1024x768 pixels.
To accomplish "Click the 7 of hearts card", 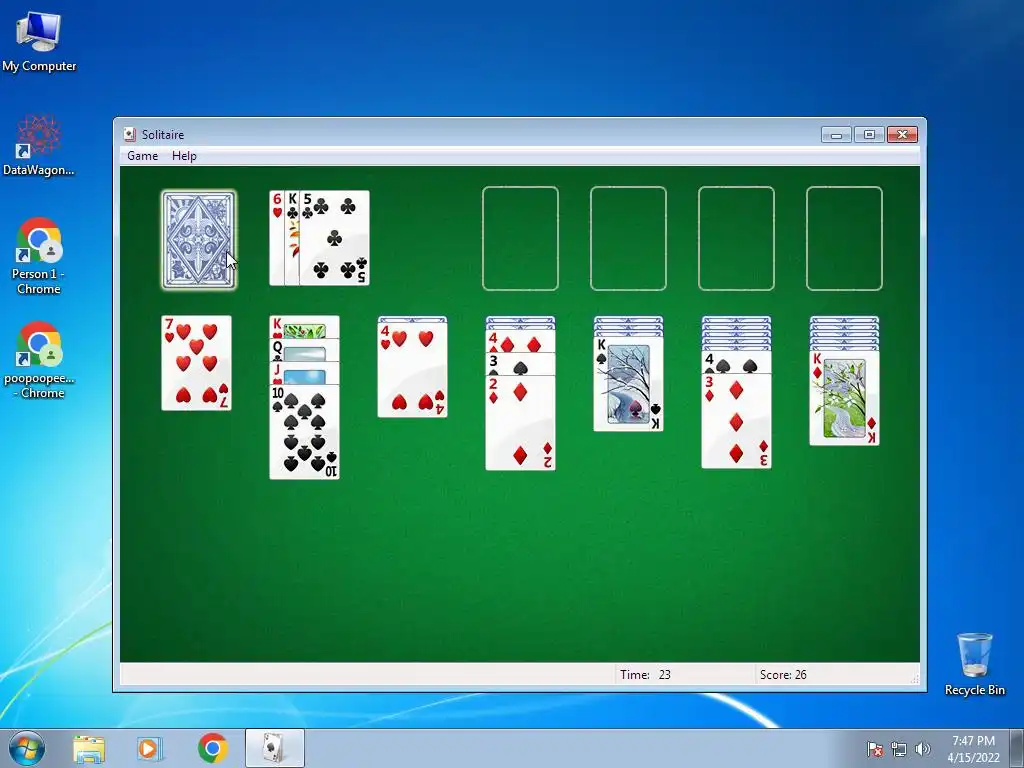I will click(x=197, y=363).
